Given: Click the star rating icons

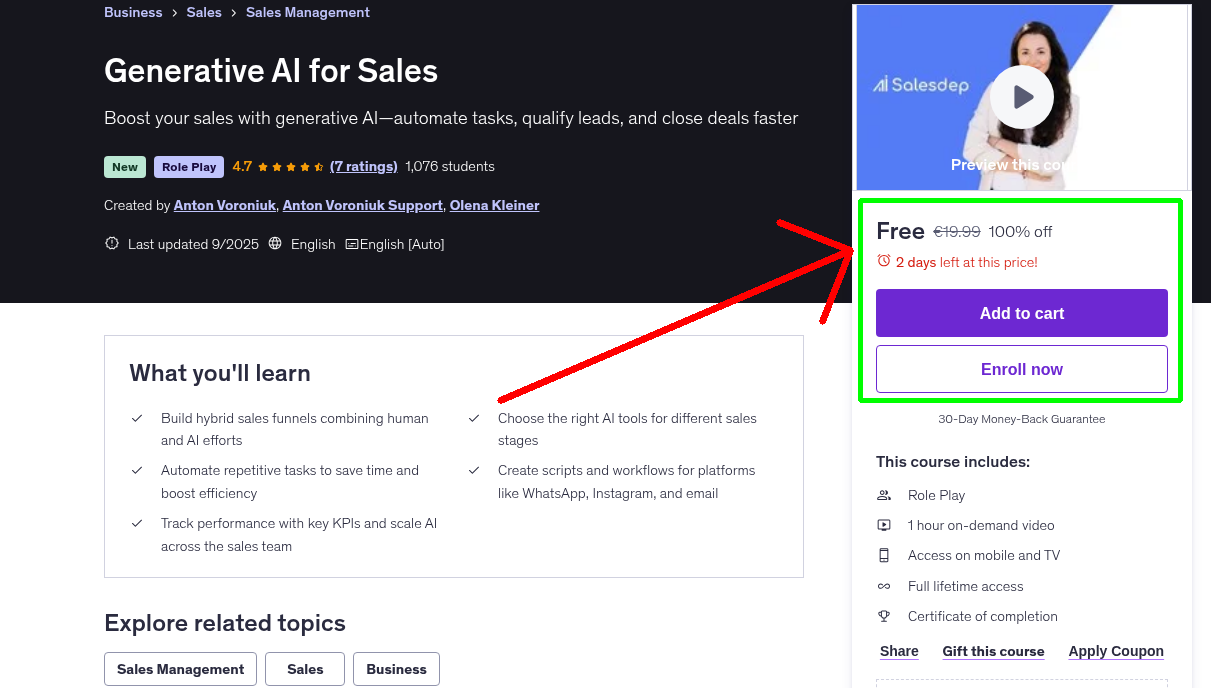Looking at the screenshot, I should point(290,167).
